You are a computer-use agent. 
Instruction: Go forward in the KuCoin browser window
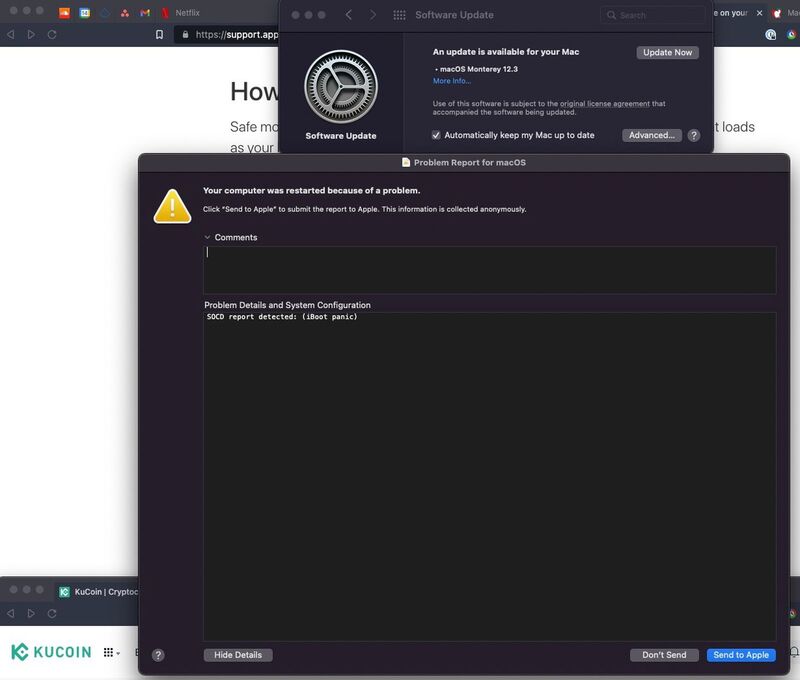31,614
